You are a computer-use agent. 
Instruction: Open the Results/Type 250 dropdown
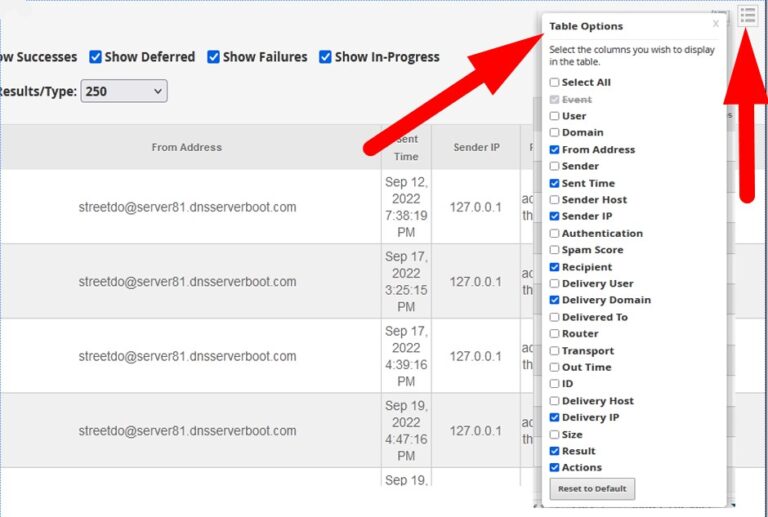pyautogui.click(x=124, y=91)
